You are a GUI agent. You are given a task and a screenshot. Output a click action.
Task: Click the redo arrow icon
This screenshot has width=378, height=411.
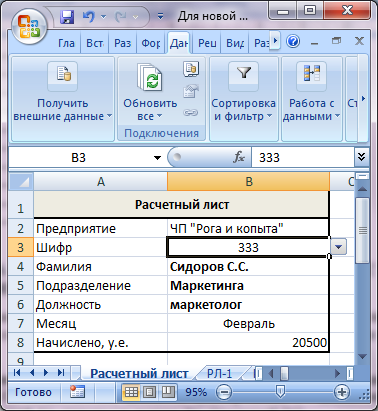pos(121,17)
